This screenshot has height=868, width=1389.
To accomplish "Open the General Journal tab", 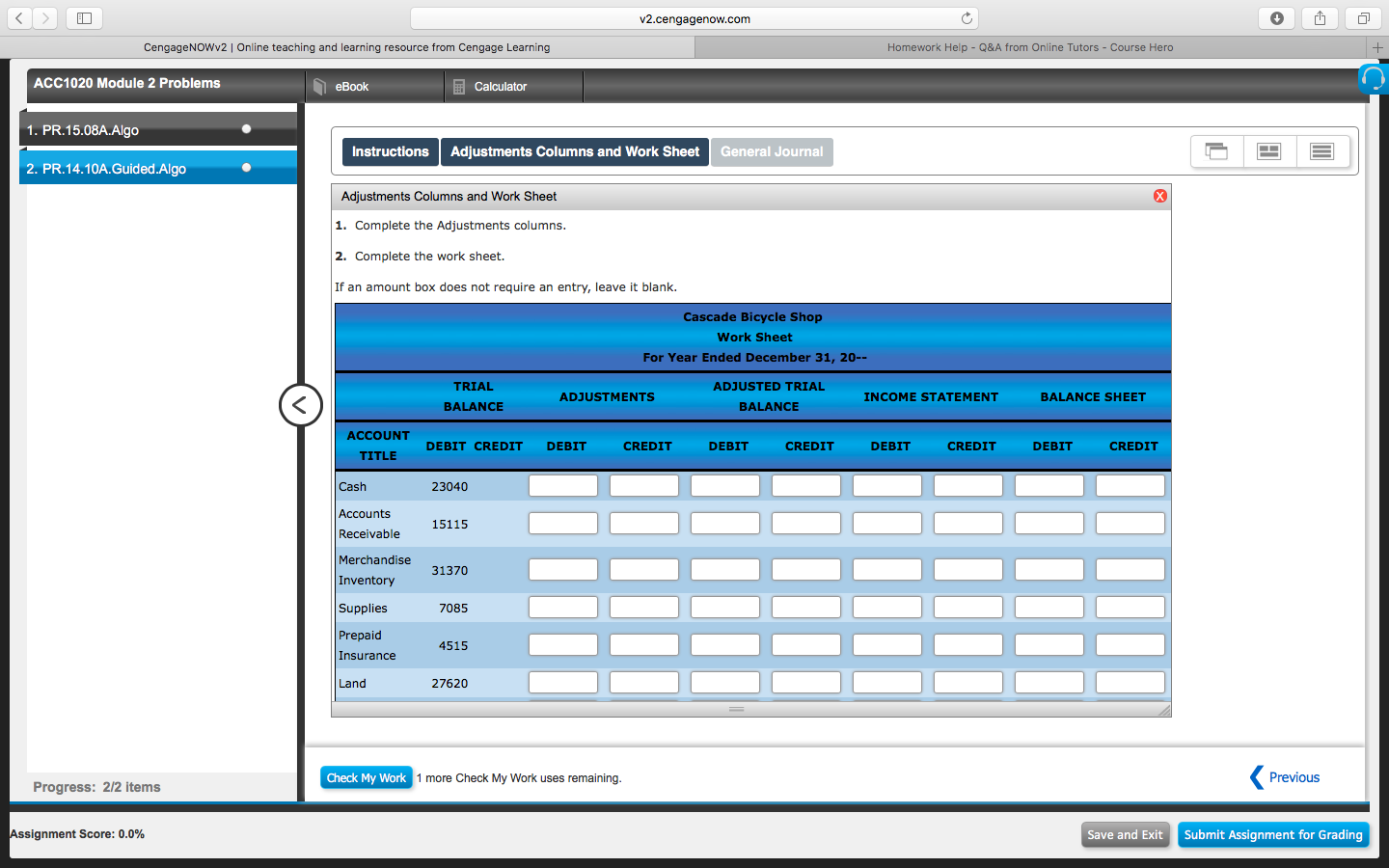I will click(772, 152).
